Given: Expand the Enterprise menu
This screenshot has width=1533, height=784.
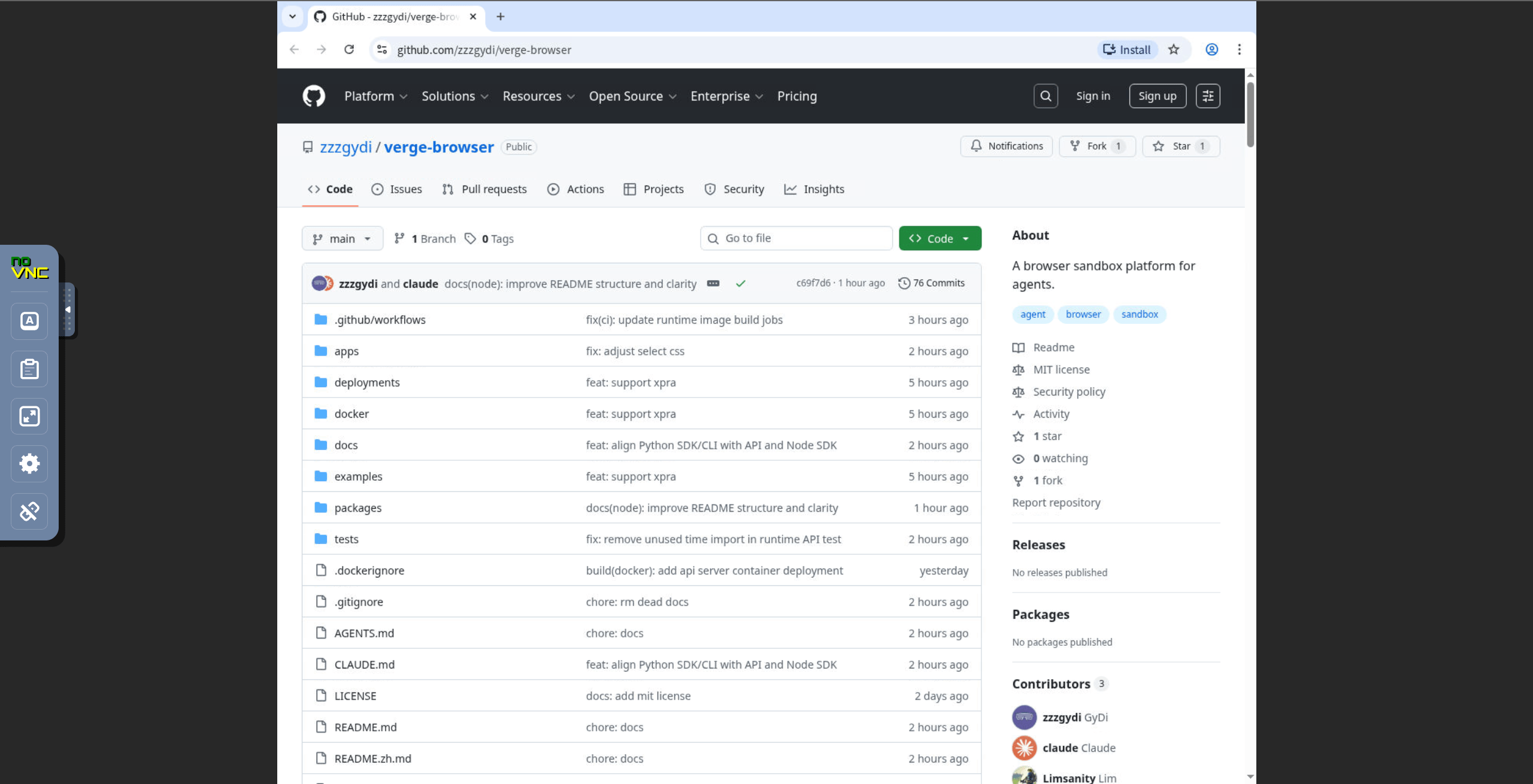Looking at the screenshot, I should coord(726,96).
